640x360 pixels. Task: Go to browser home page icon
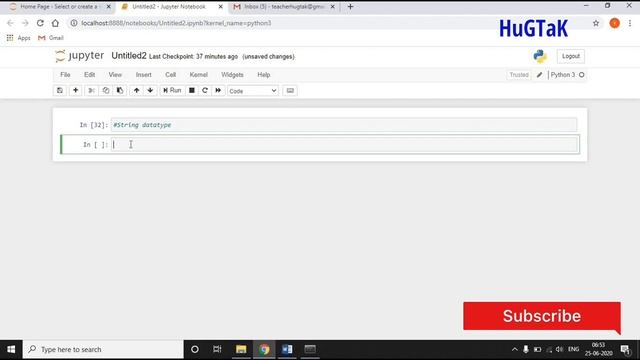[x=55, y=23]
